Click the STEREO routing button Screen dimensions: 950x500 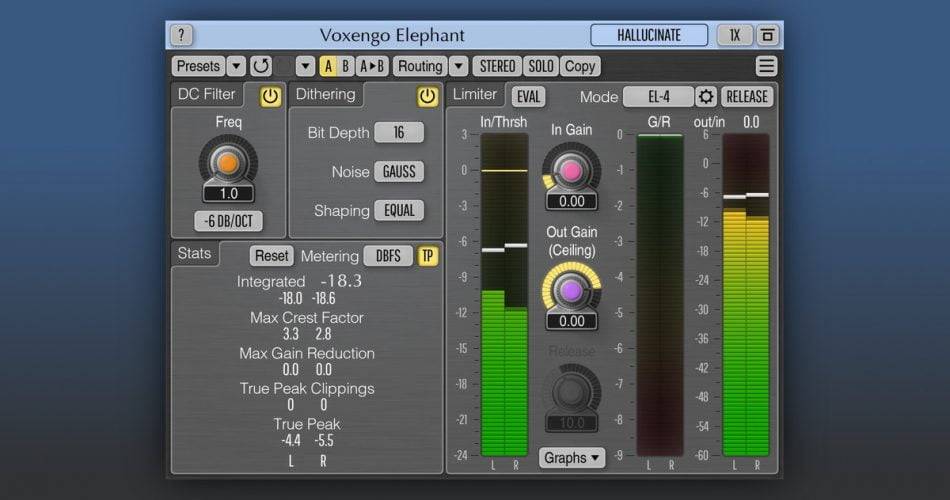[x=497, y=66]
